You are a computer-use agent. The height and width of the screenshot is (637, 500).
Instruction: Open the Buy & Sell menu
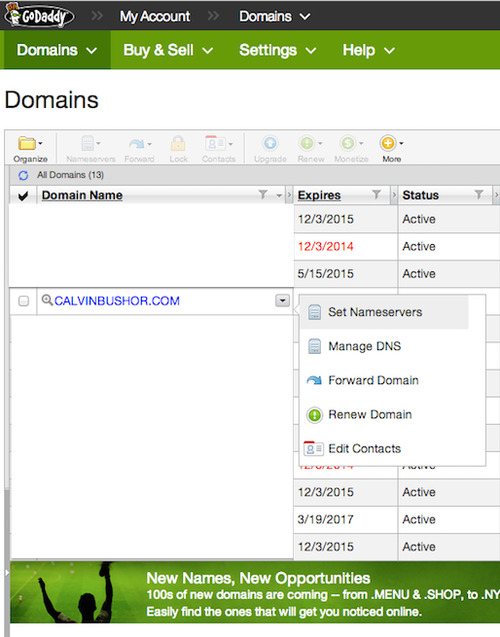[x=168, y=50]
